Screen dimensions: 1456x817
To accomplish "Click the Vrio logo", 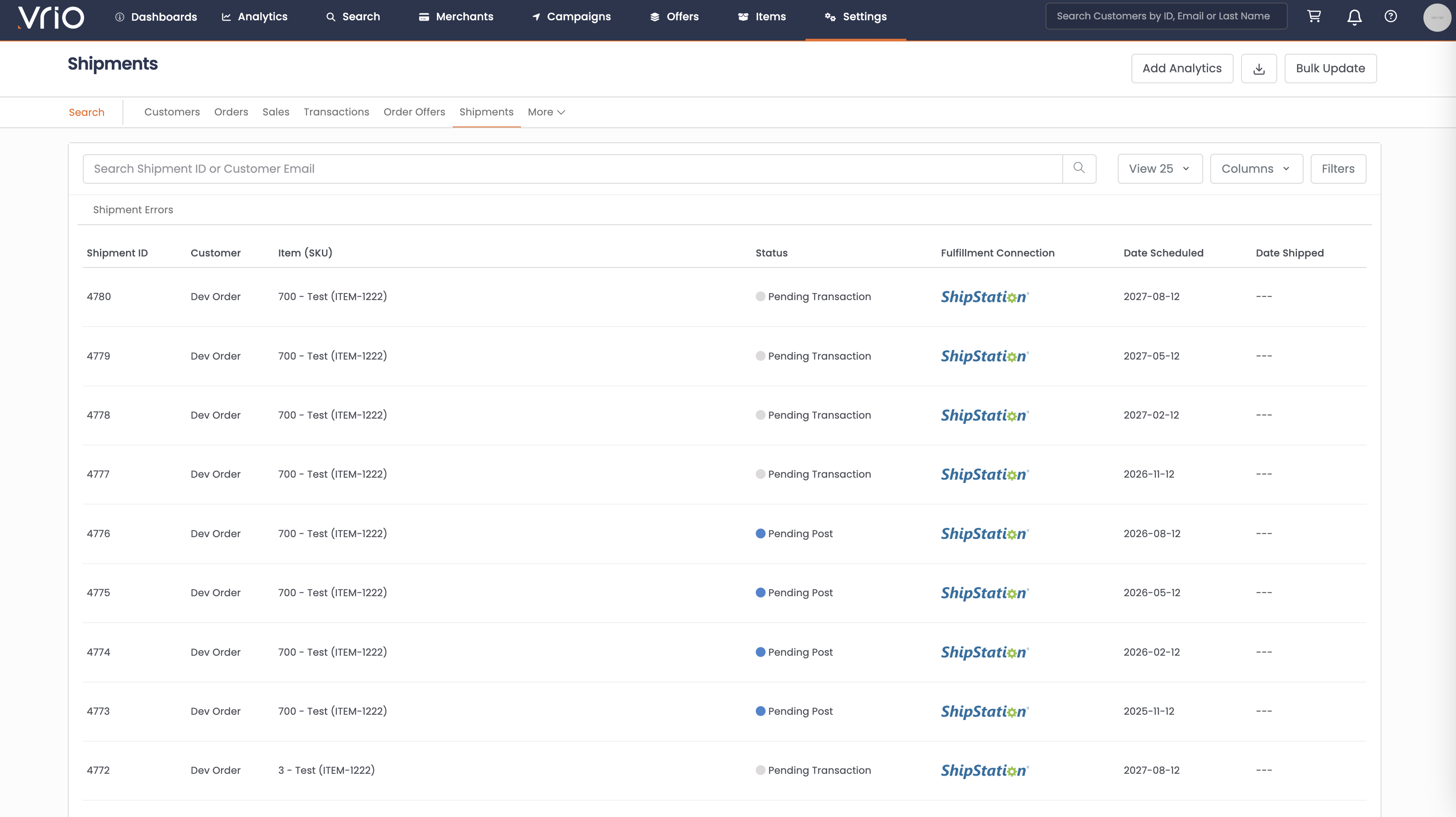I will [x=51, y=17].
